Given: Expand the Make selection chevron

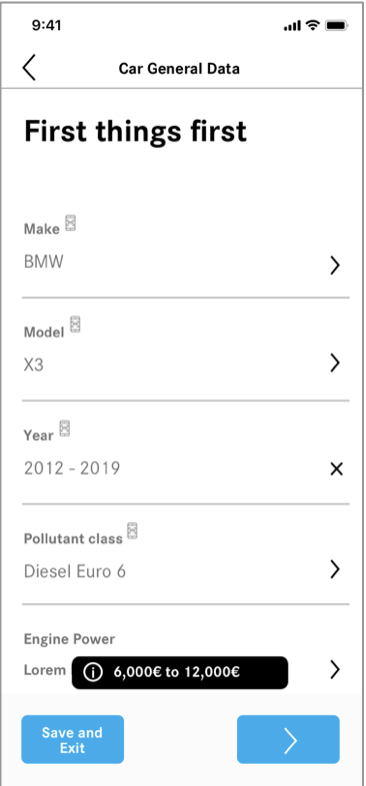Looking at the screenshot, I should 335,265.
